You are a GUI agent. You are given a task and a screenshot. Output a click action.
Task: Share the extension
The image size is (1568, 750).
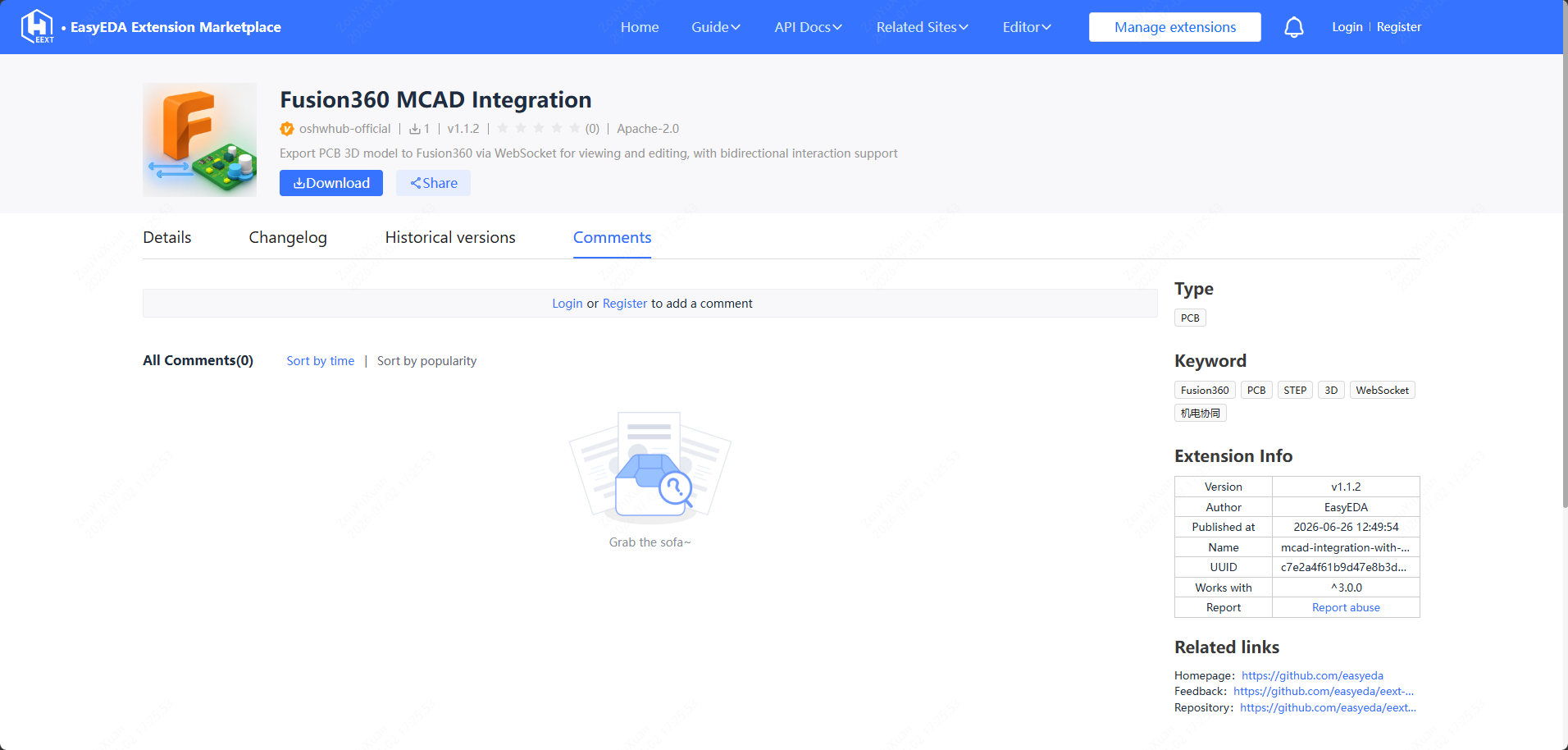coord(433,183)
